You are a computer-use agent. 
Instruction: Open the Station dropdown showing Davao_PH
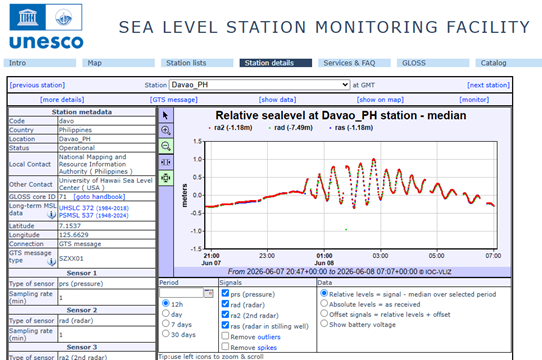click(259, 85)
